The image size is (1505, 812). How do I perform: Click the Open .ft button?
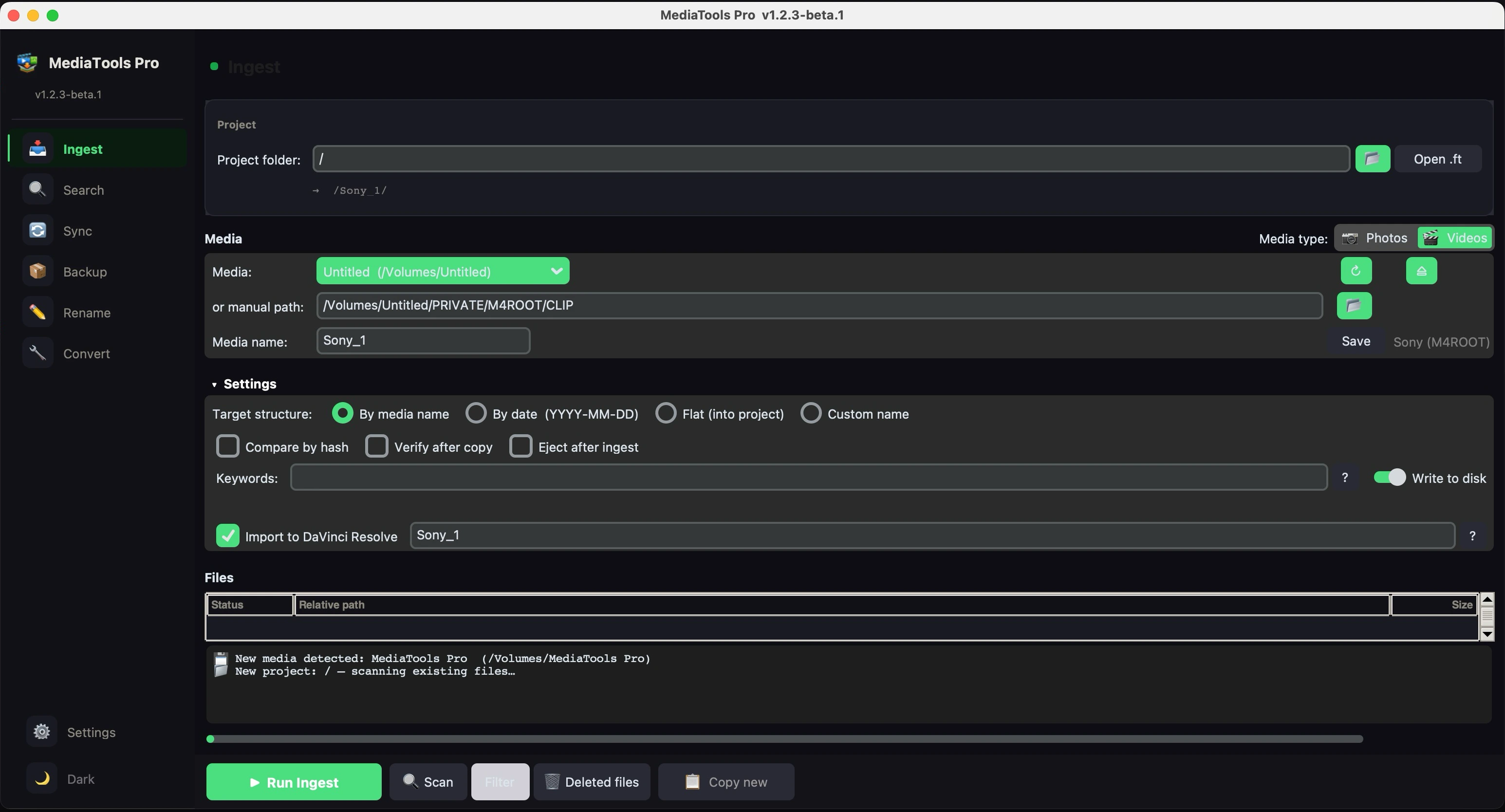pyautogui.click(x=1438, y=159)
